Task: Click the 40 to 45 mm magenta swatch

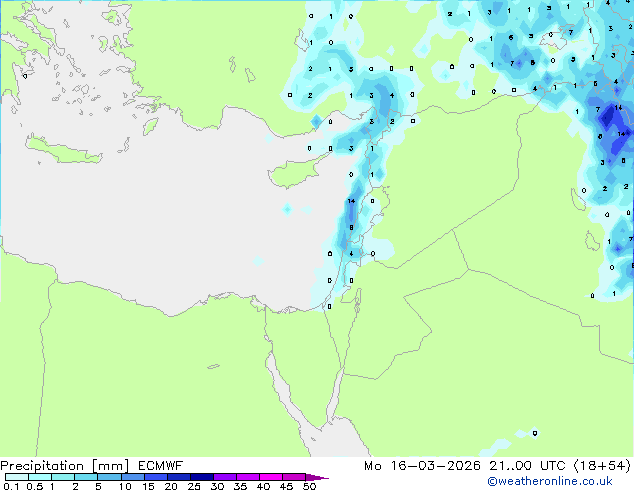Action: pyautogui.click(x=271, y=477)
